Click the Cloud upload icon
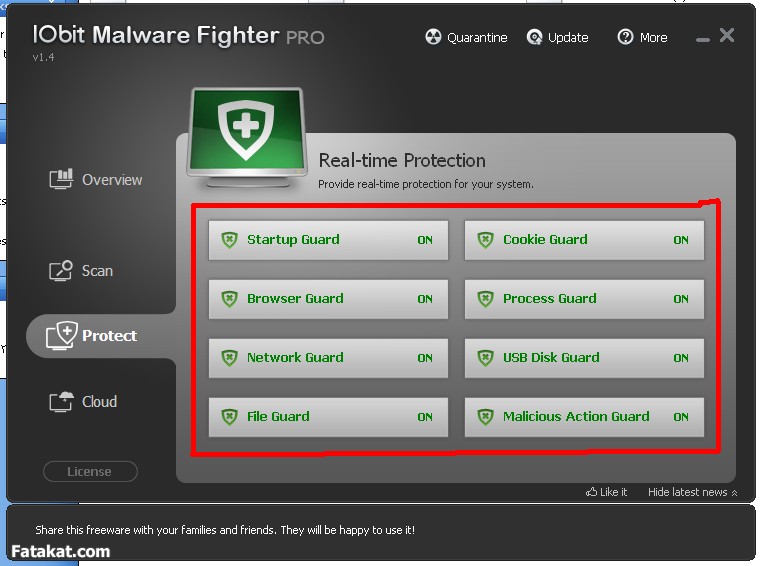 [x=61, y=401]
